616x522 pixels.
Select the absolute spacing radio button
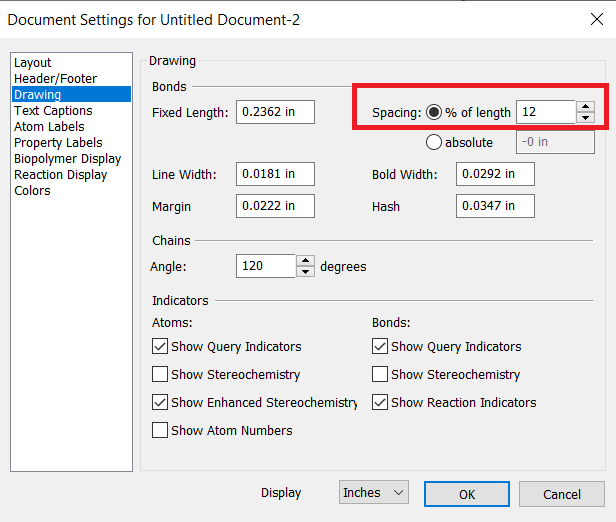pyautogui.click(x=434, y=142)
